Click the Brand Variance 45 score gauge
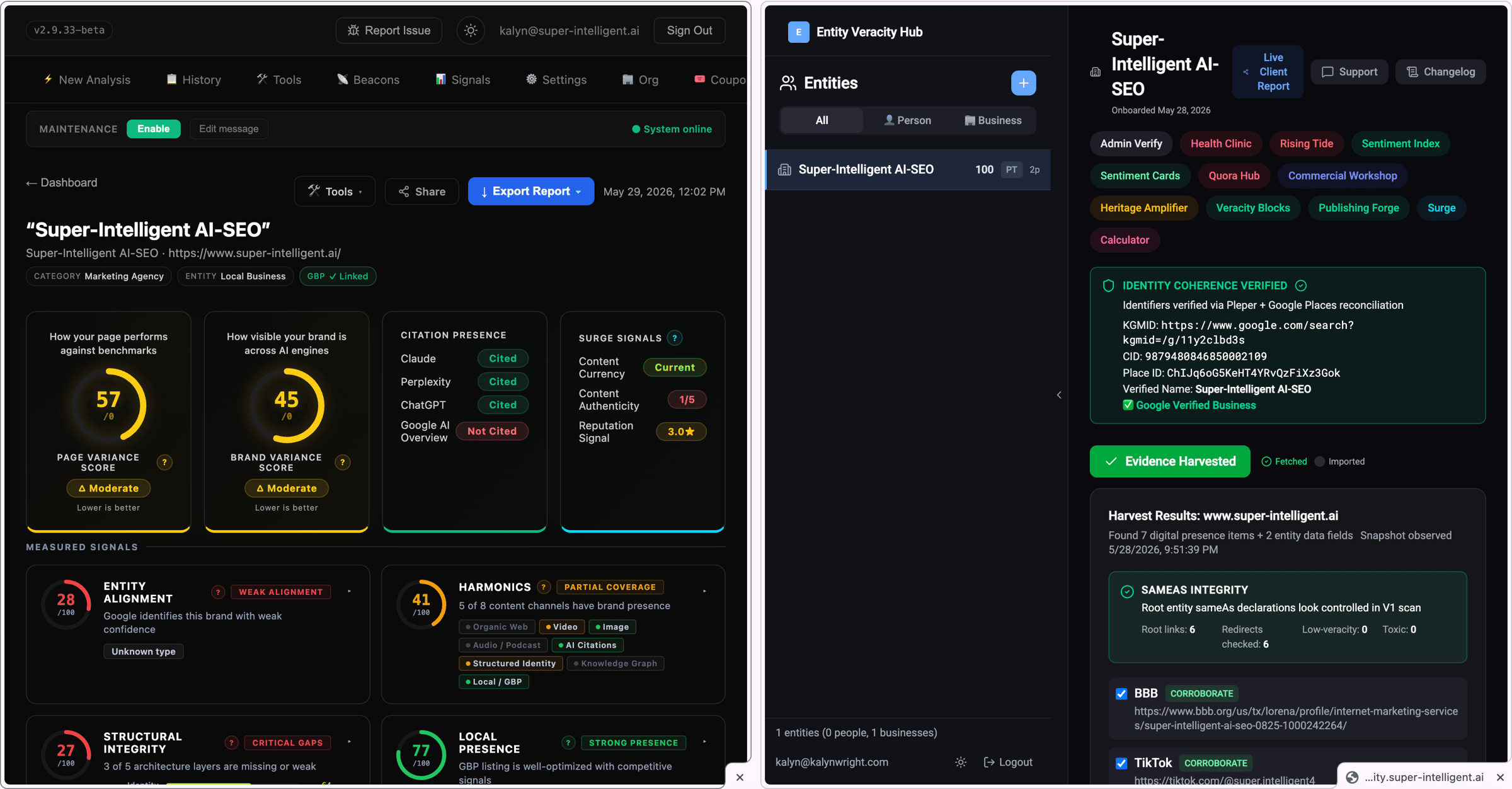The width and height of the screenshot is (1512, 789). tap(287, 405)
